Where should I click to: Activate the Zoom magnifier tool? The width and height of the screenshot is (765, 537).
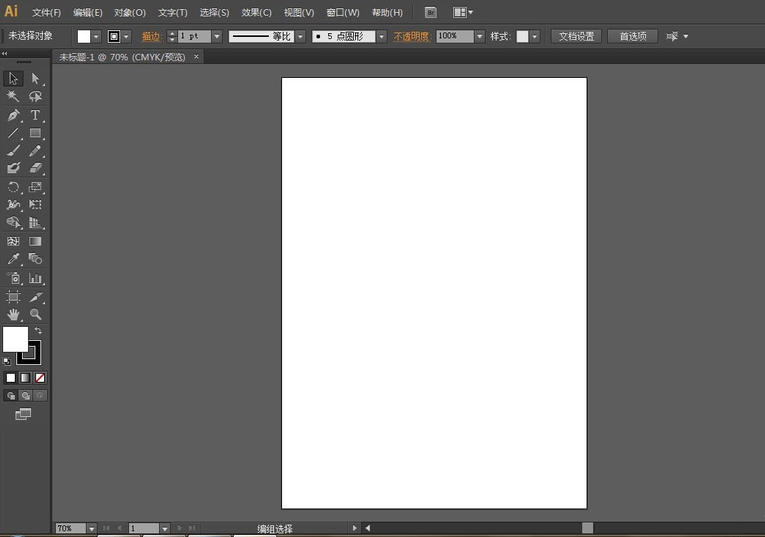pos(35,314)
